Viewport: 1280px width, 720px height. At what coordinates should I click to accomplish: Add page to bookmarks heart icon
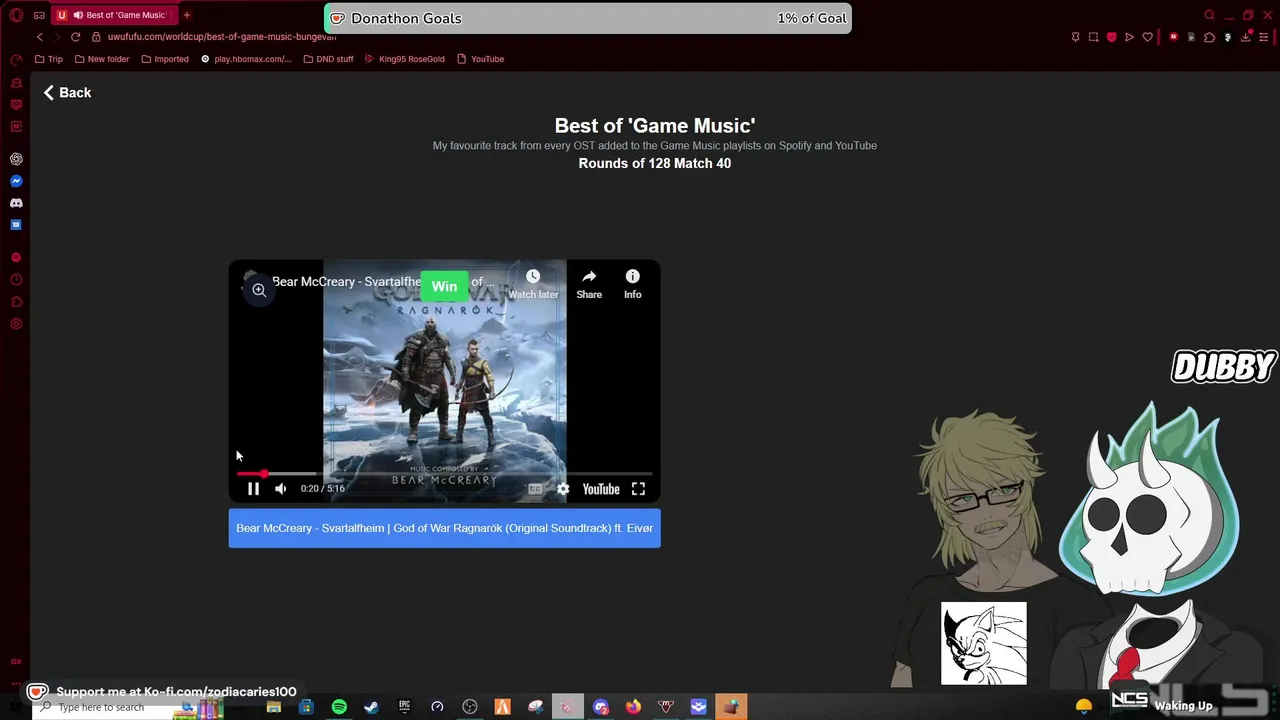pyautogui.click(x=1147, y=37)
